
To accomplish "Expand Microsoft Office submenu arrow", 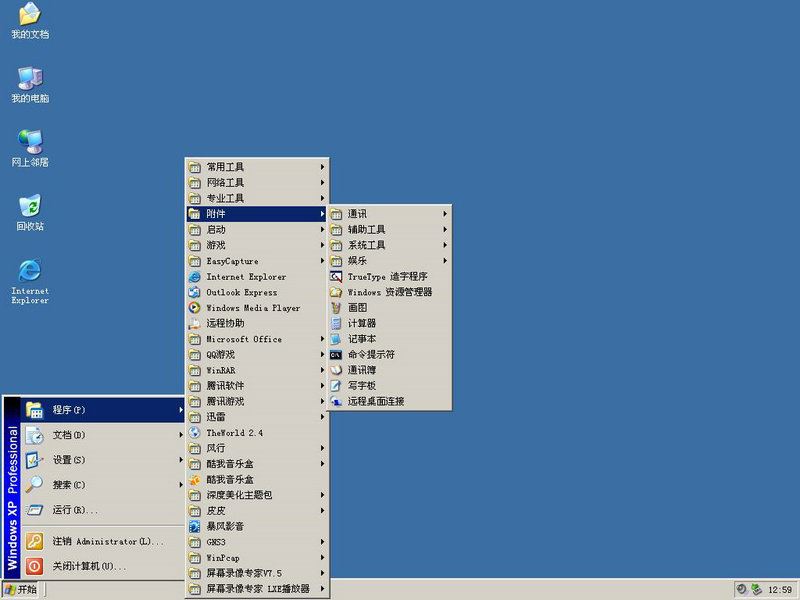I will (322, 339).
